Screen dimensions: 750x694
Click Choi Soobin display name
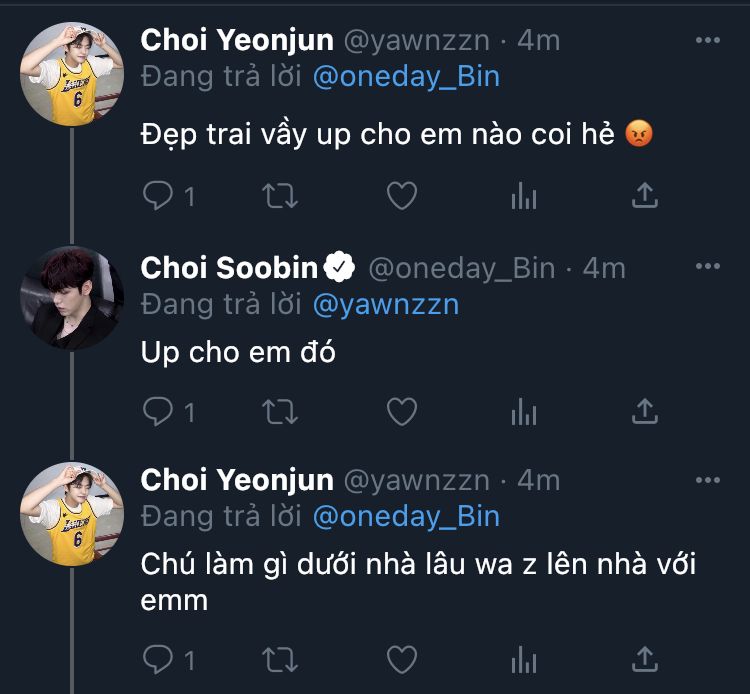(229, 268)
